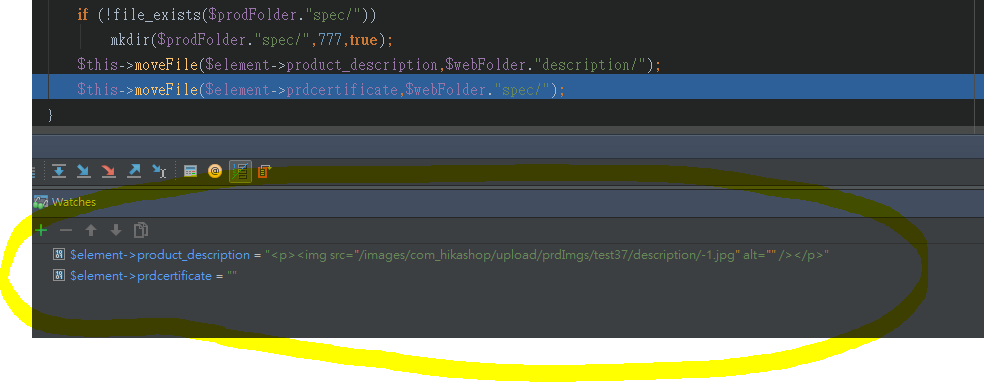Click Step Into blue arrow icon

[83, 171]
